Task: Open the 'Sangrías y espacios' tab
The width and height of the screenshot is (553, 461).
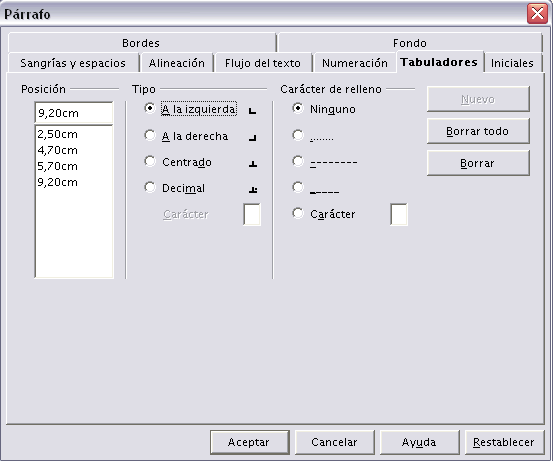Action: click(x=73, y=63)
